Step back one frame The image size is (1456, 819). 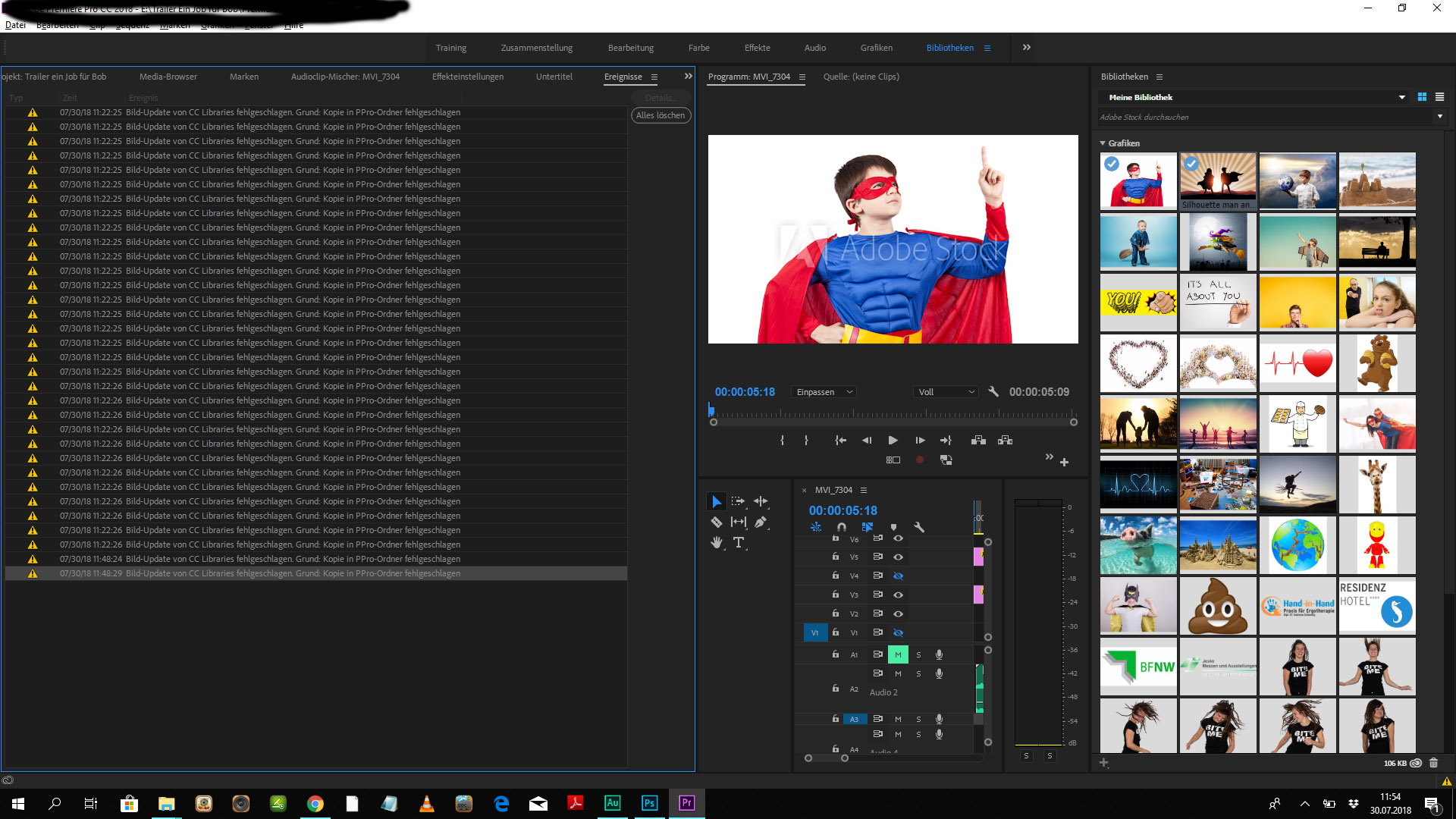867,440
